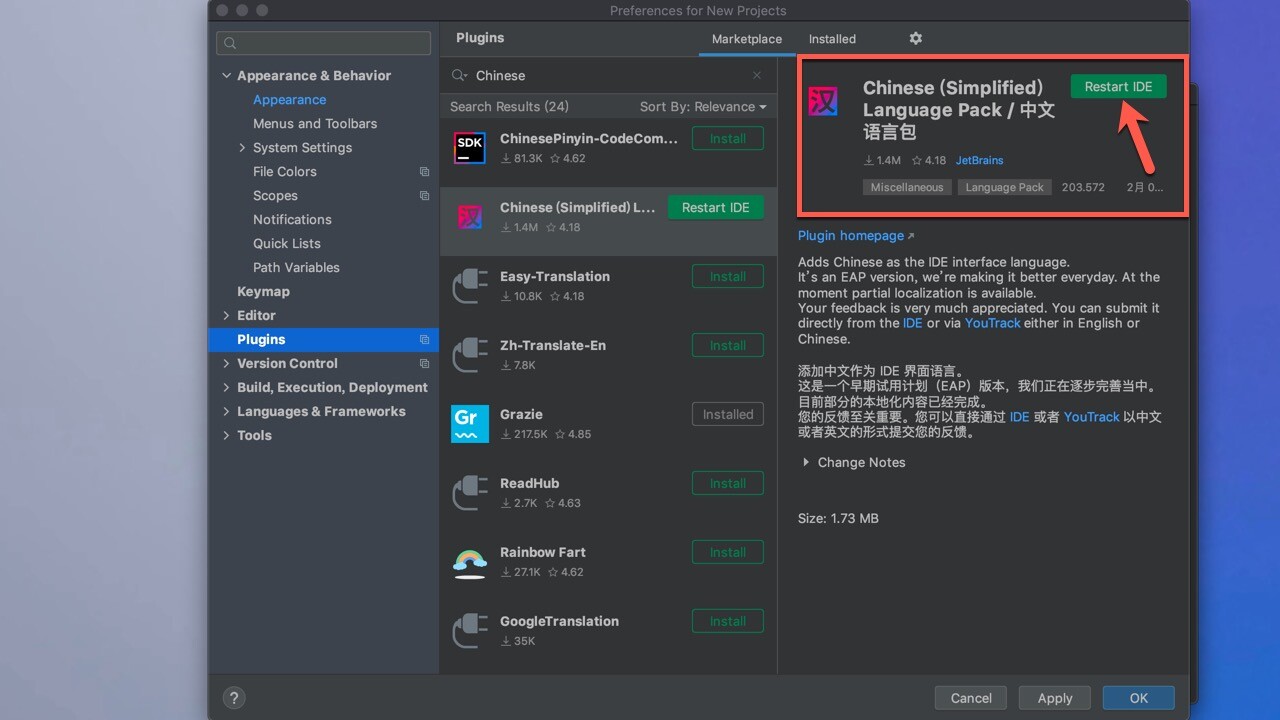Expand the Tools section
This screenshot has height=720, width=1280.
pos(227,436)
